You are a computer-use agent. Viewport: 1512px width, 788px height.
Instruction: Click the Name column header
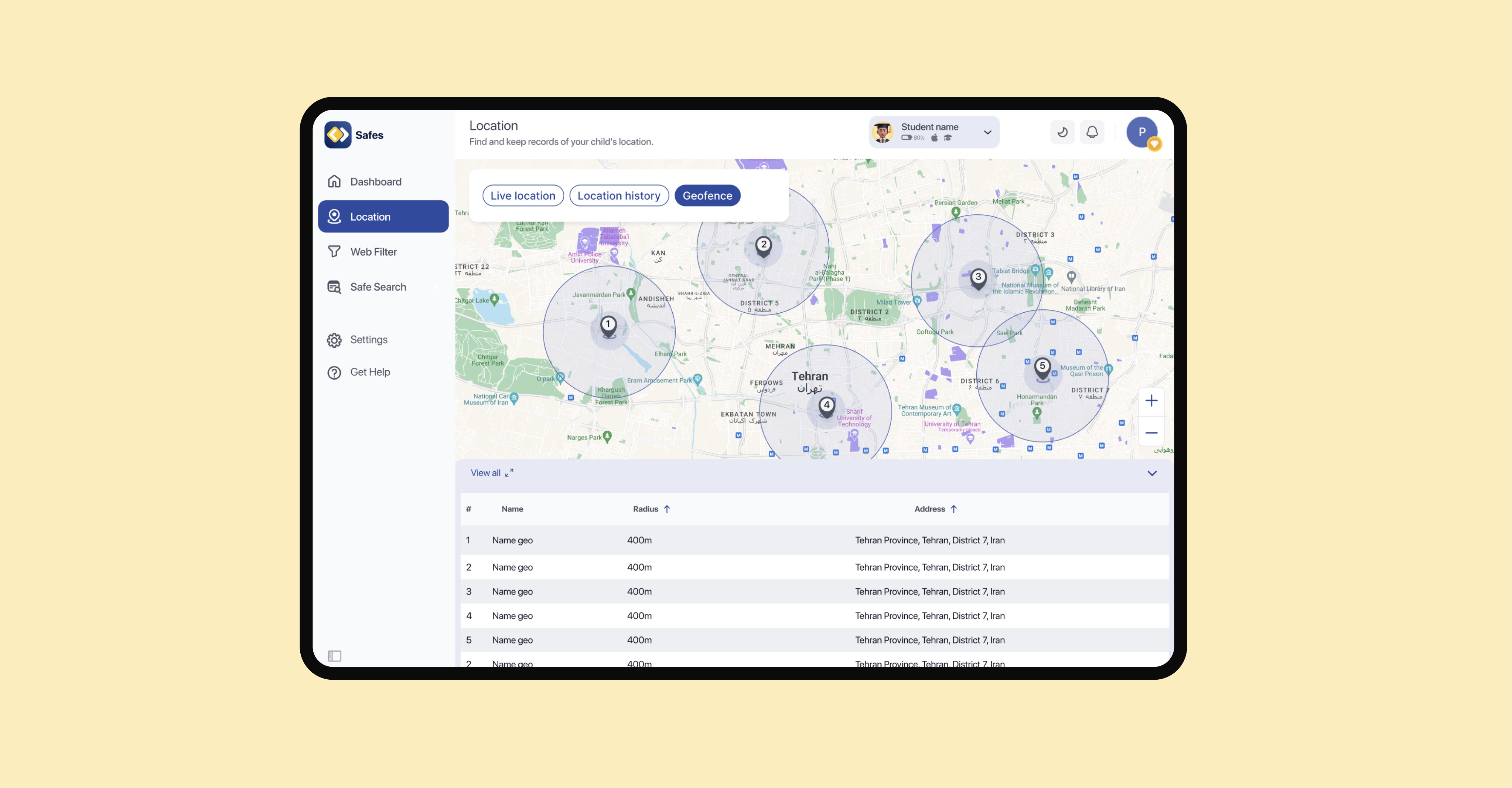pos(512,509)
